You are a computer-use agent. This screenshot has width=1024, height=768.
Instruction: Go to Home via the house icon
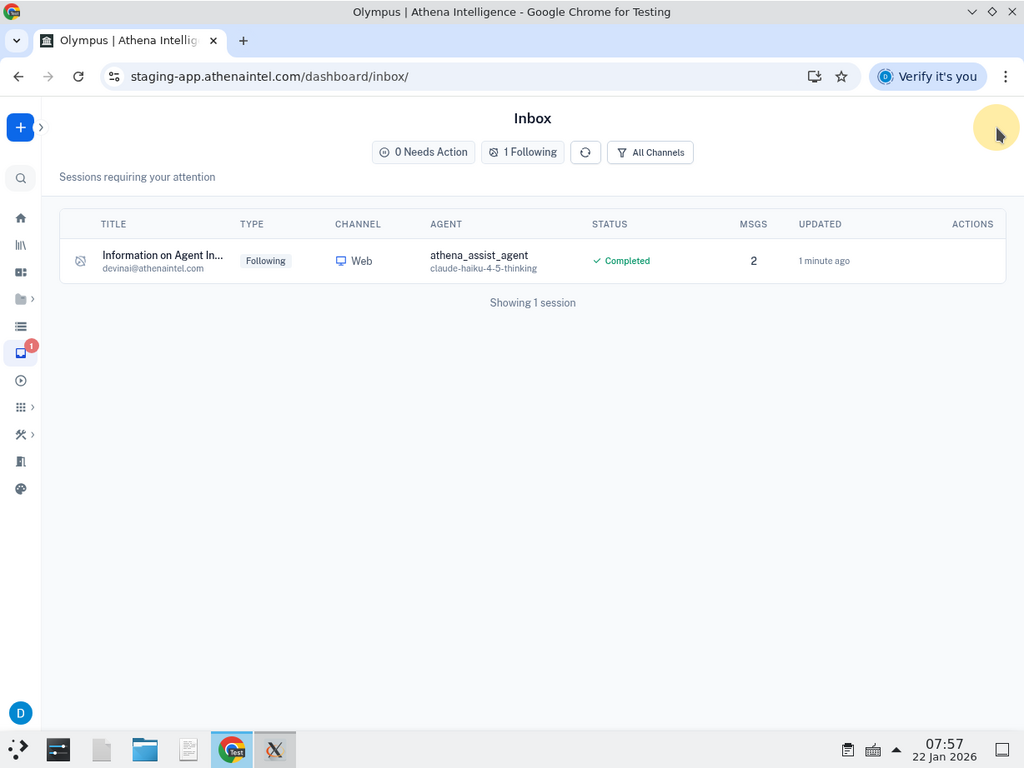click(21, 218)
